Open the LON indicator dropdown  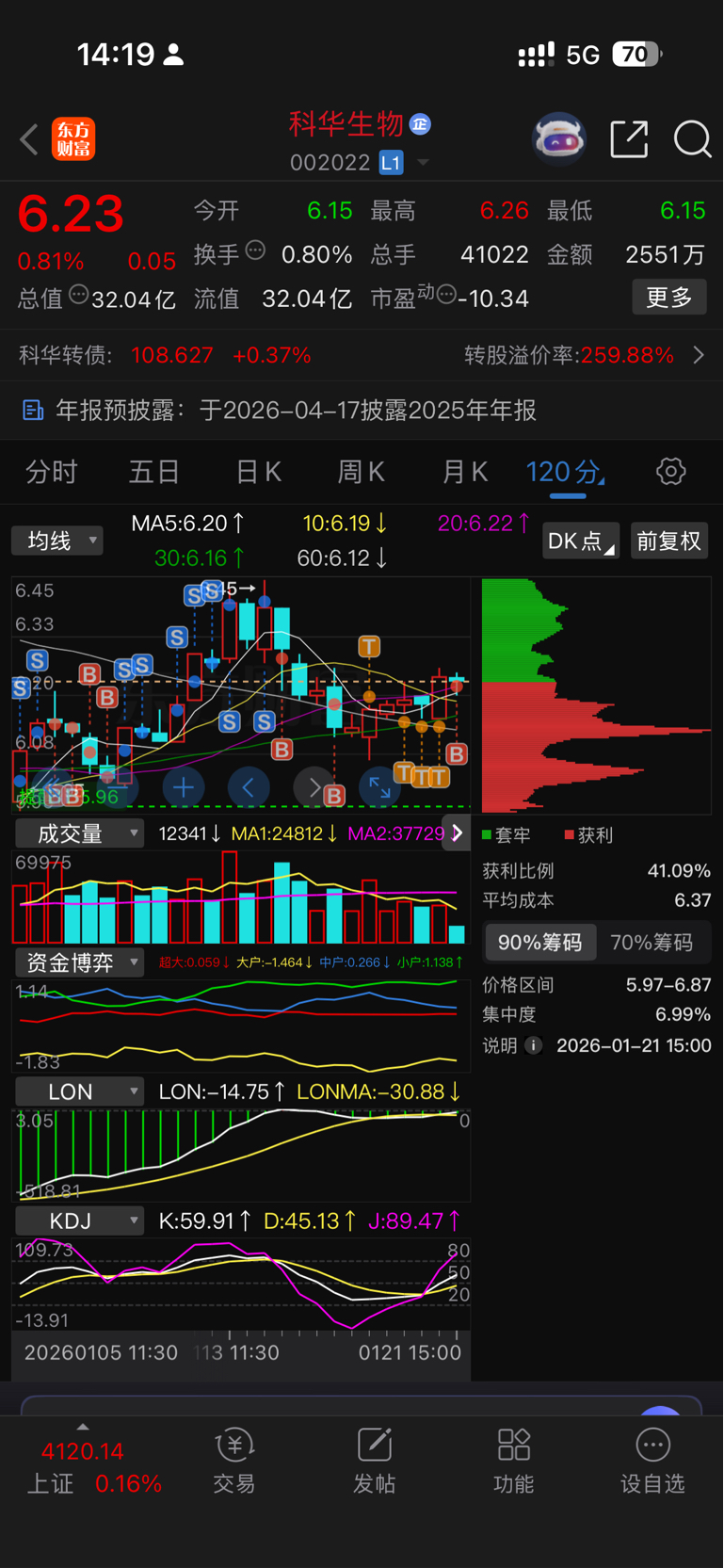click(79, 1091)
